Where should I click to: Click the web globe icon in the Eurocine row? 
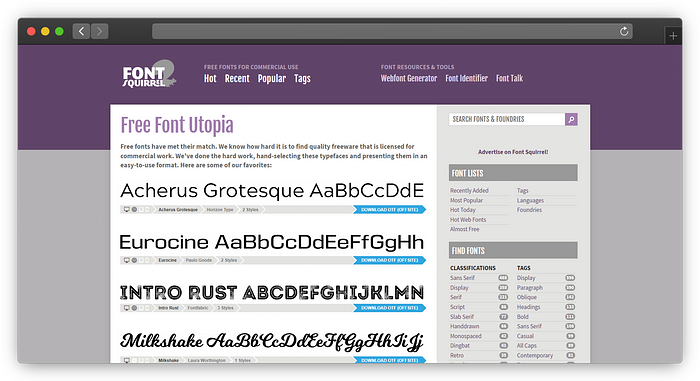click(x=134, y=260)
